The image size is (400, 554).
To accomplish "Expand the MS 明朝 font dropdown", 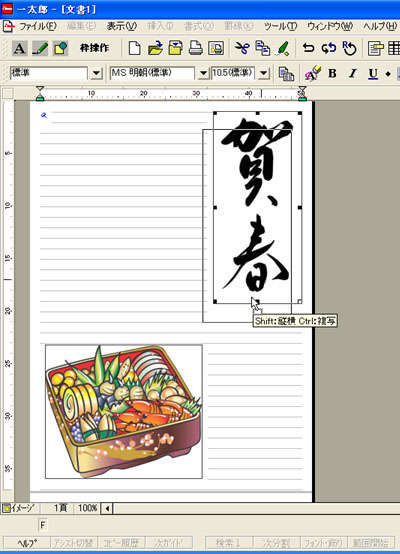I will [203, 73].
